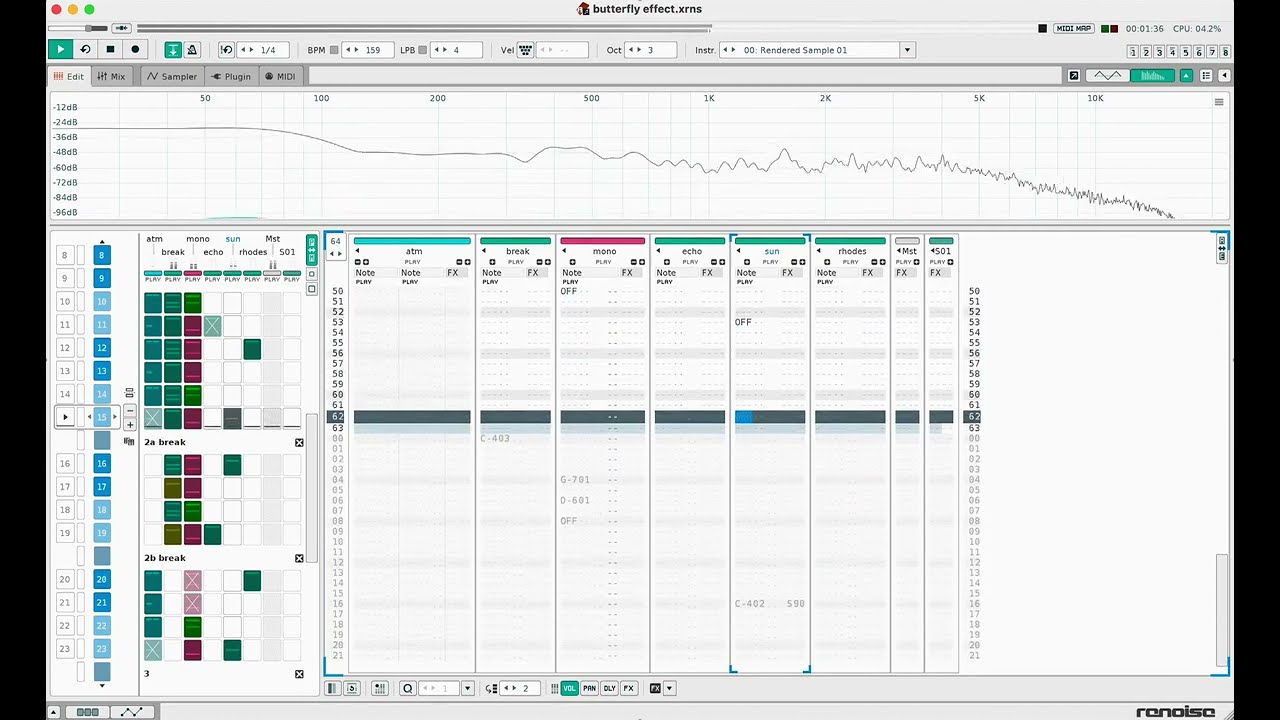Insert sequence slot with plus button
Screen dimensions: 1280x720
pyautogui.click(x=129, y=425)
